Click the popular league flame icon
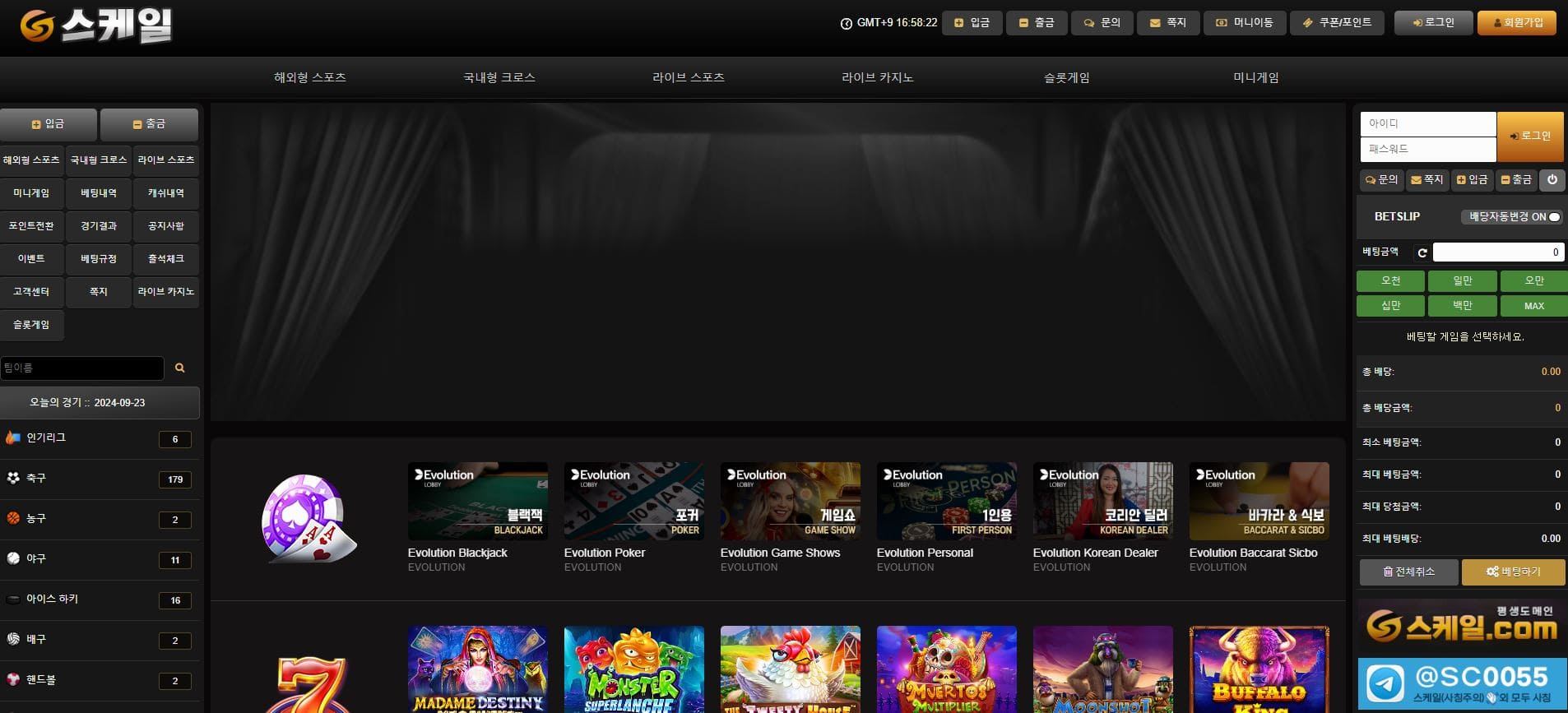 point(13,438)
